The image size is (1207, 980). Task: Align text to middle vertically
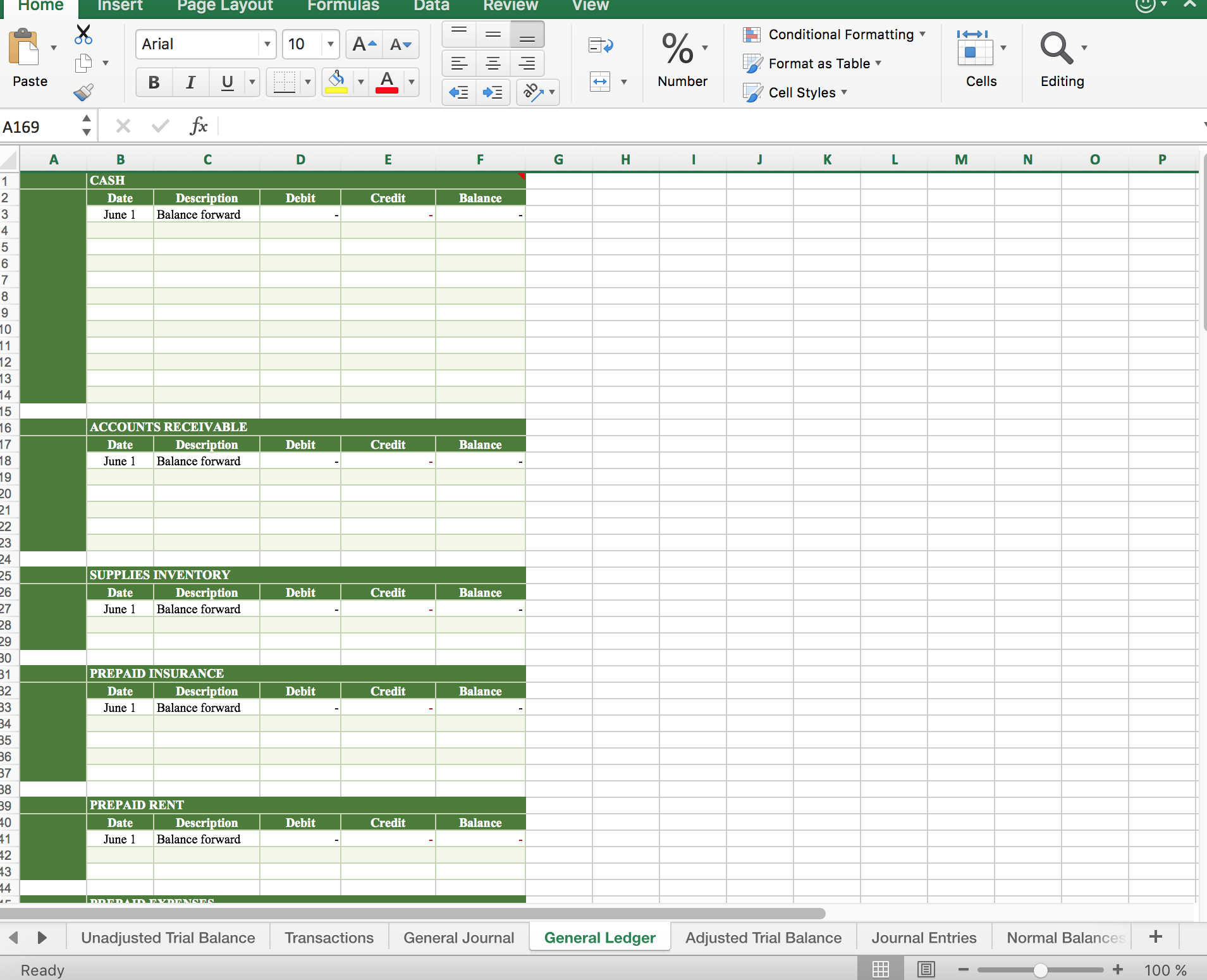coord(493,35)
